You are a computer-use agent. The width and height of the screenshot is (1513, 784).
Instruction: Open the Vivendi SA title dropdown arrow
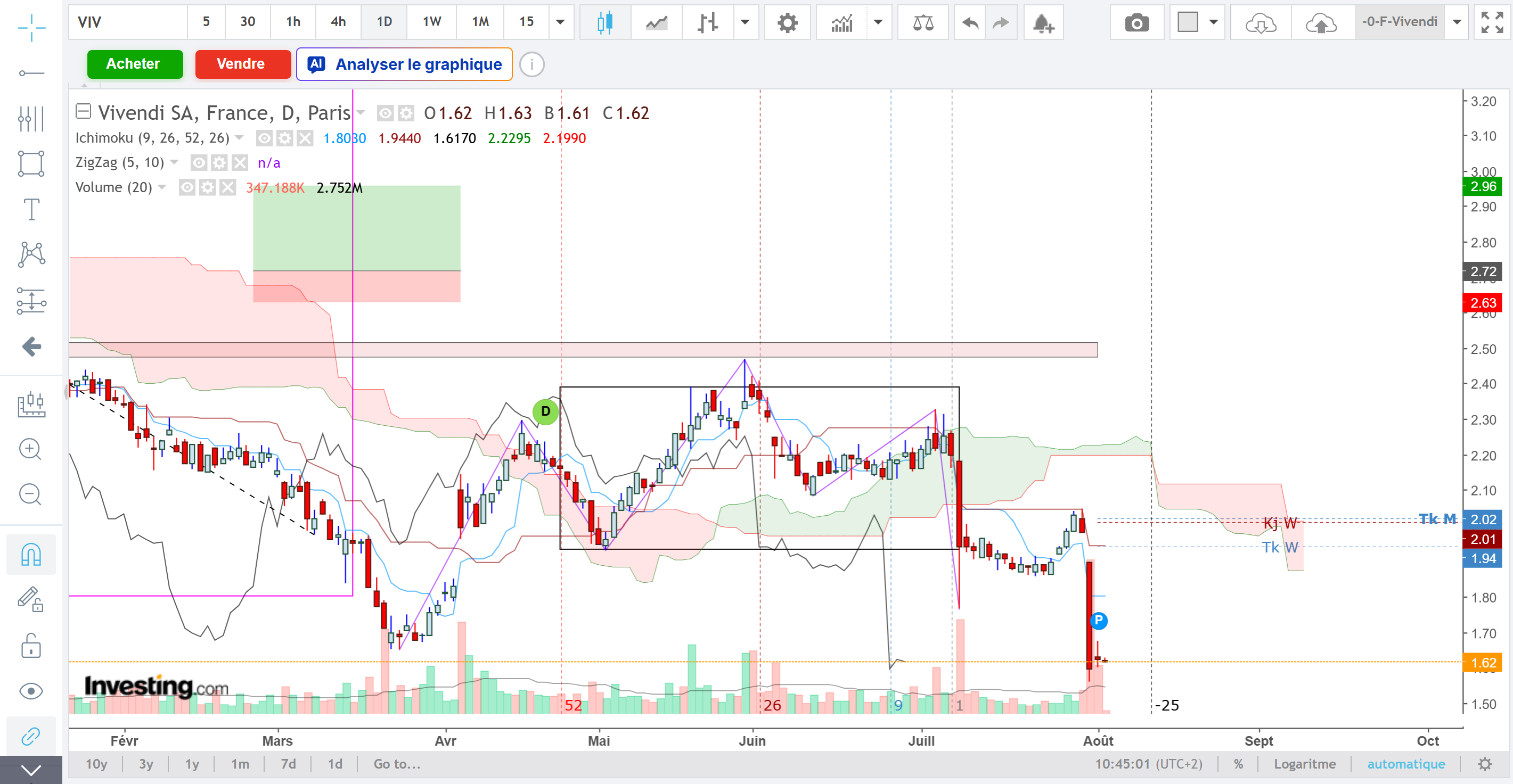click(361, 113)
